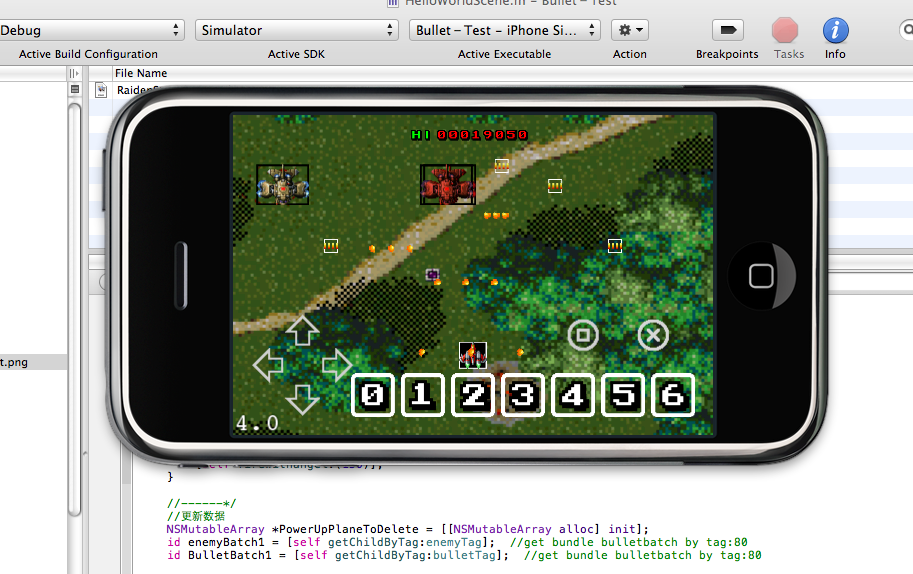Tap the left arrow on the game d-pad
This screenshot has height=574, width=913.
coord(268,365)
